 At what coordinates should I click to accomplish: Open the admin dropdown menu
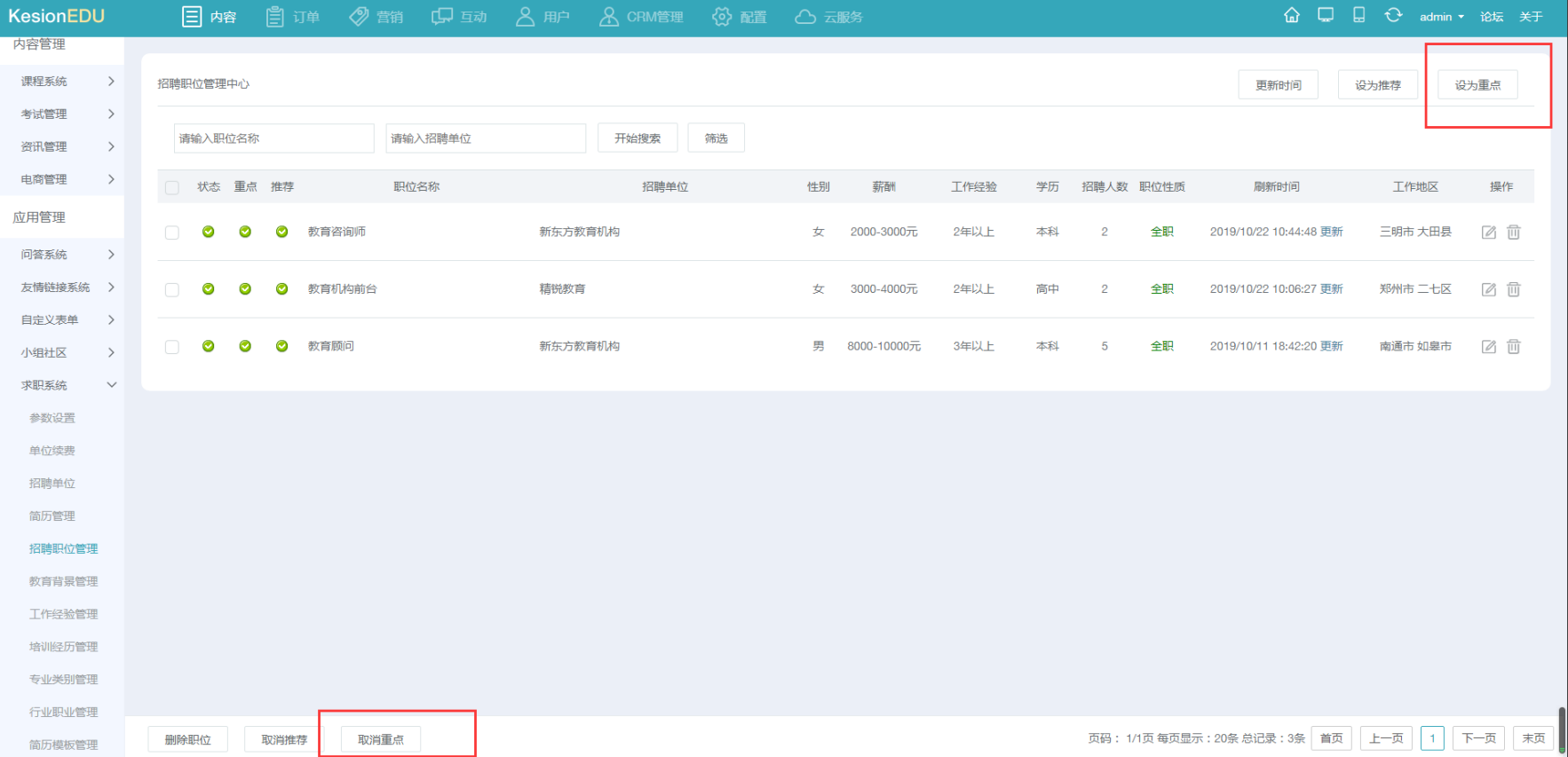[x=1441, y=17]
